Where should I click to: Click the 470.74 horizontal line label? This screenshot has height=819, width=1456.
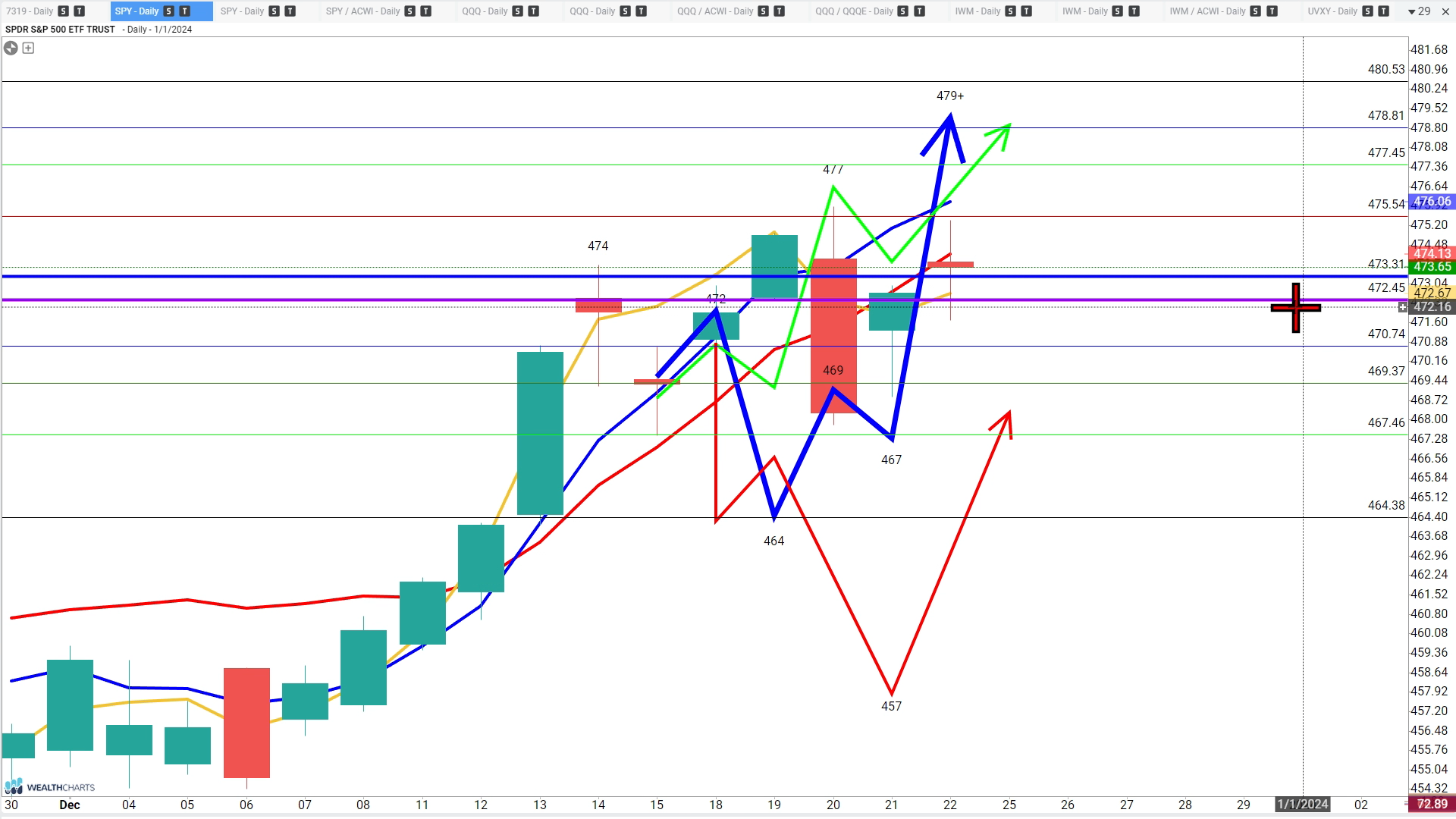point(1386,334)
